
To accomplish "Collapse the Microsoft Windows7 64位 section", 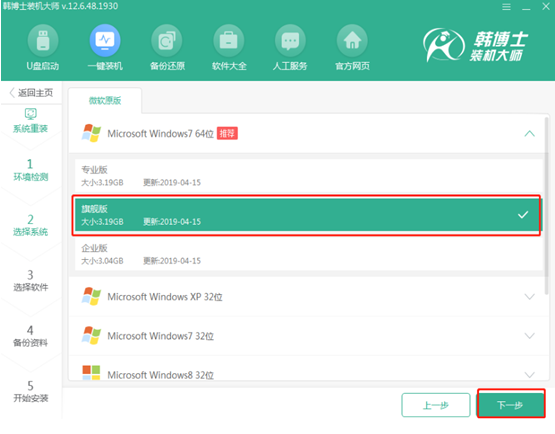I will [x=530, y=134].
